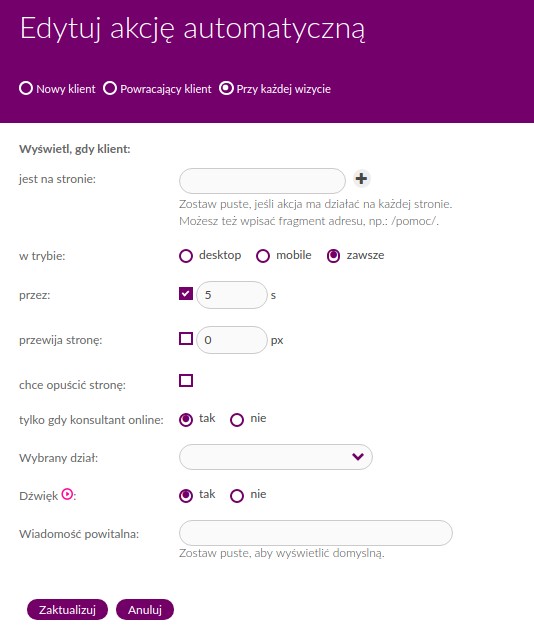Set mode to desktop

click(x=186, y=256)
